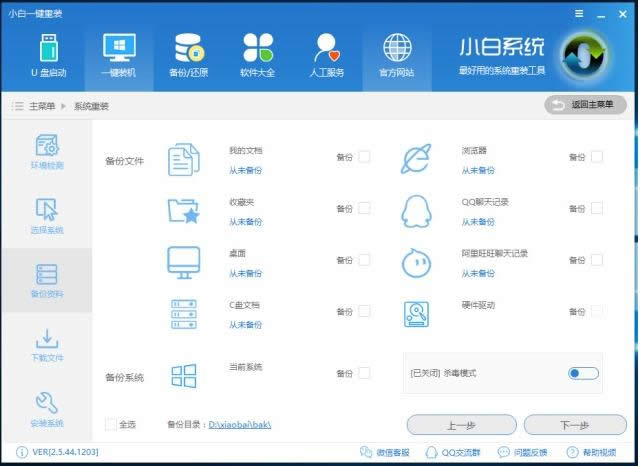Click 上一步 button
The width and height of the screenshot is (641, 466).
click(x=462, y=425)
